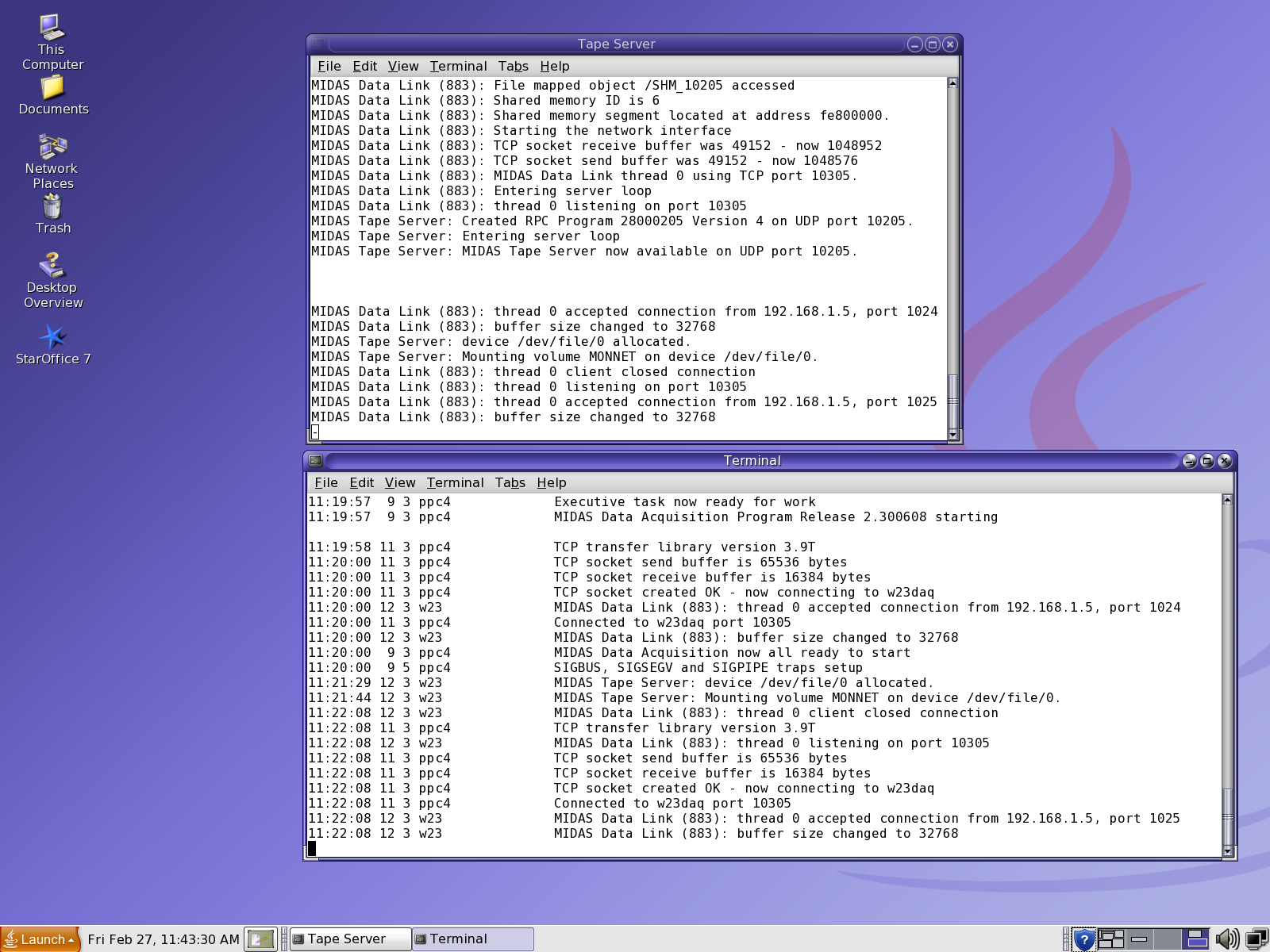Open the Terminal window menu icon in the title bar

click(x=315, y=460)
